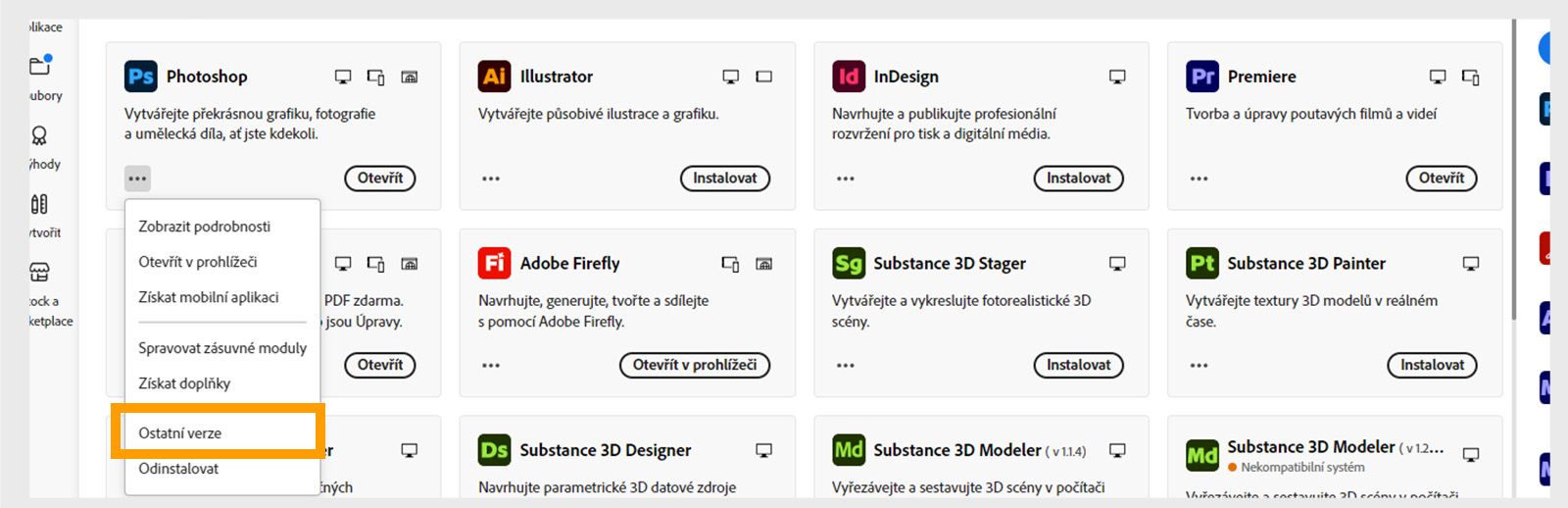The width and height of the screenshot is (1568, 508).
Task: Click Substance 3D Designer's desktop icon
Action: 764,450
